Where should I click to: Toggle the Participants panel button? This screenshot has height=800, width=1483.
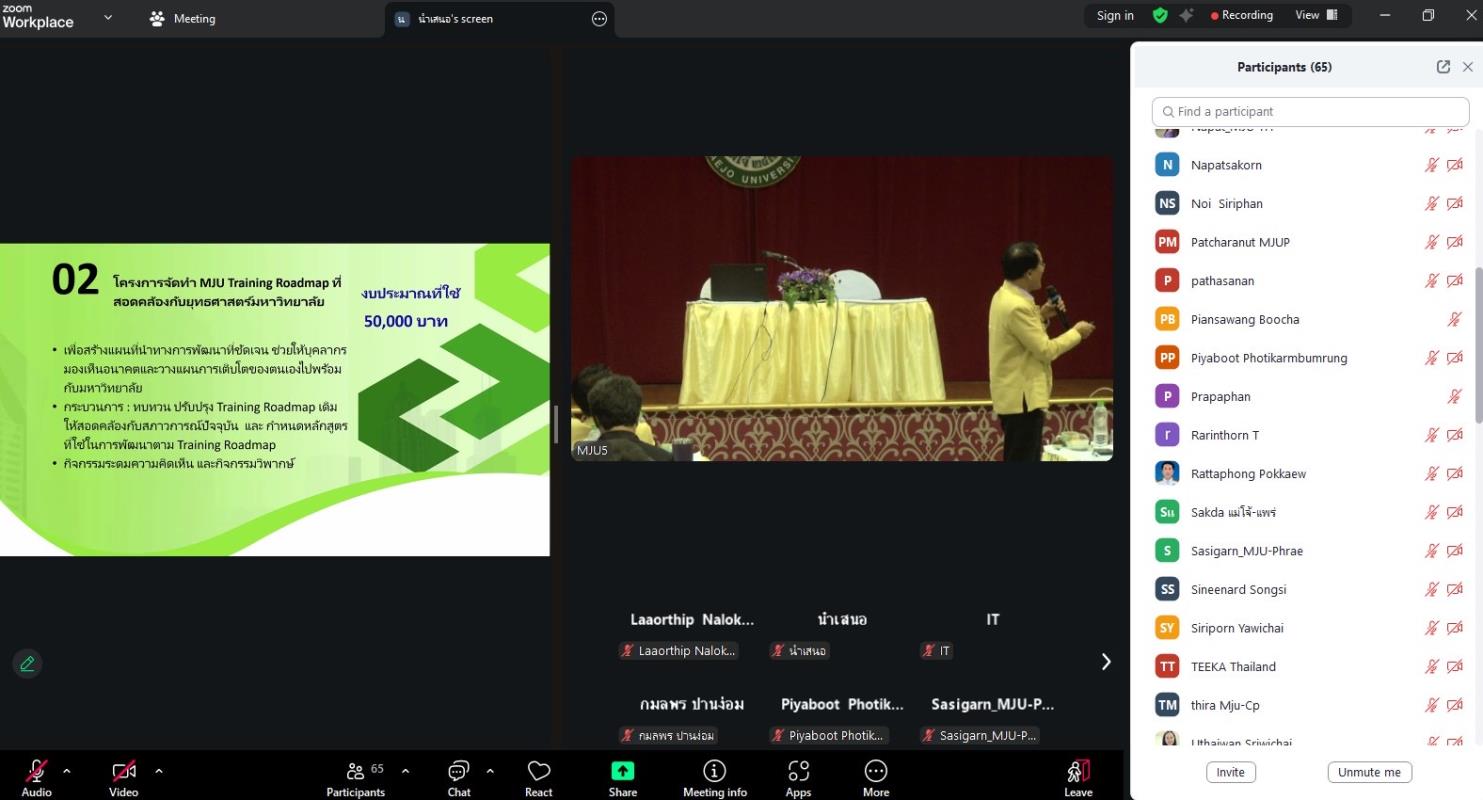355,771
